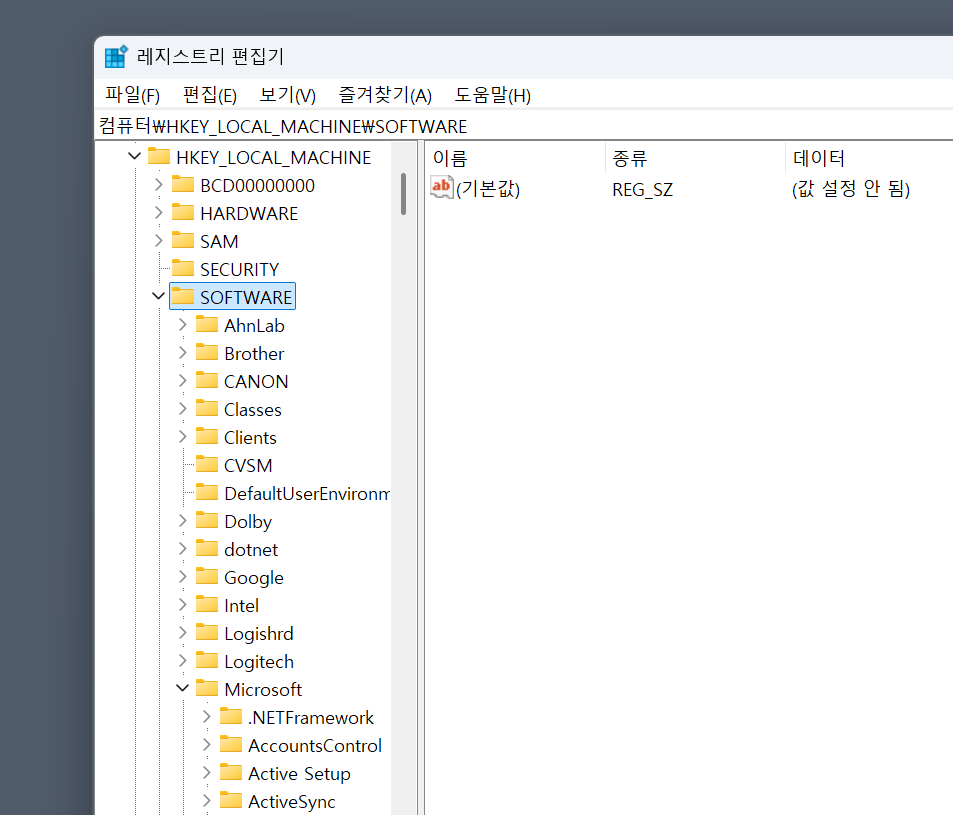
Task: Sort by the 종류 column header
Action: click(695, 158)
